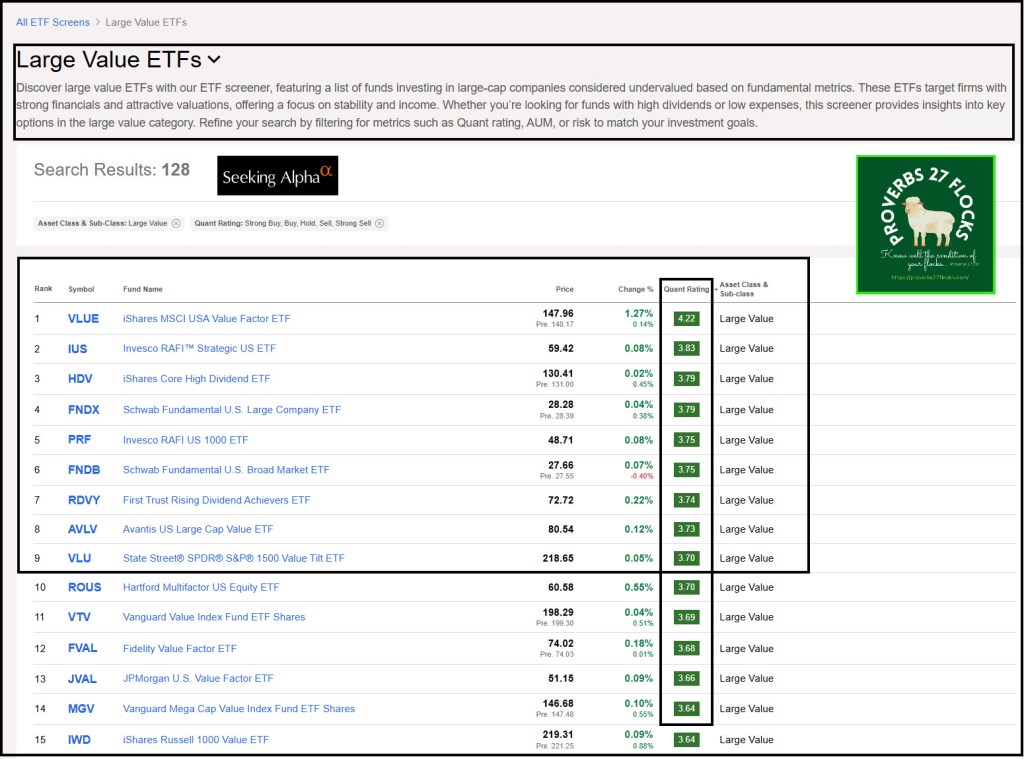The width and height of the screenshot is (1024, 759).
Task: Open iShares Core High Dividend ETF
Action: [196, 379]
